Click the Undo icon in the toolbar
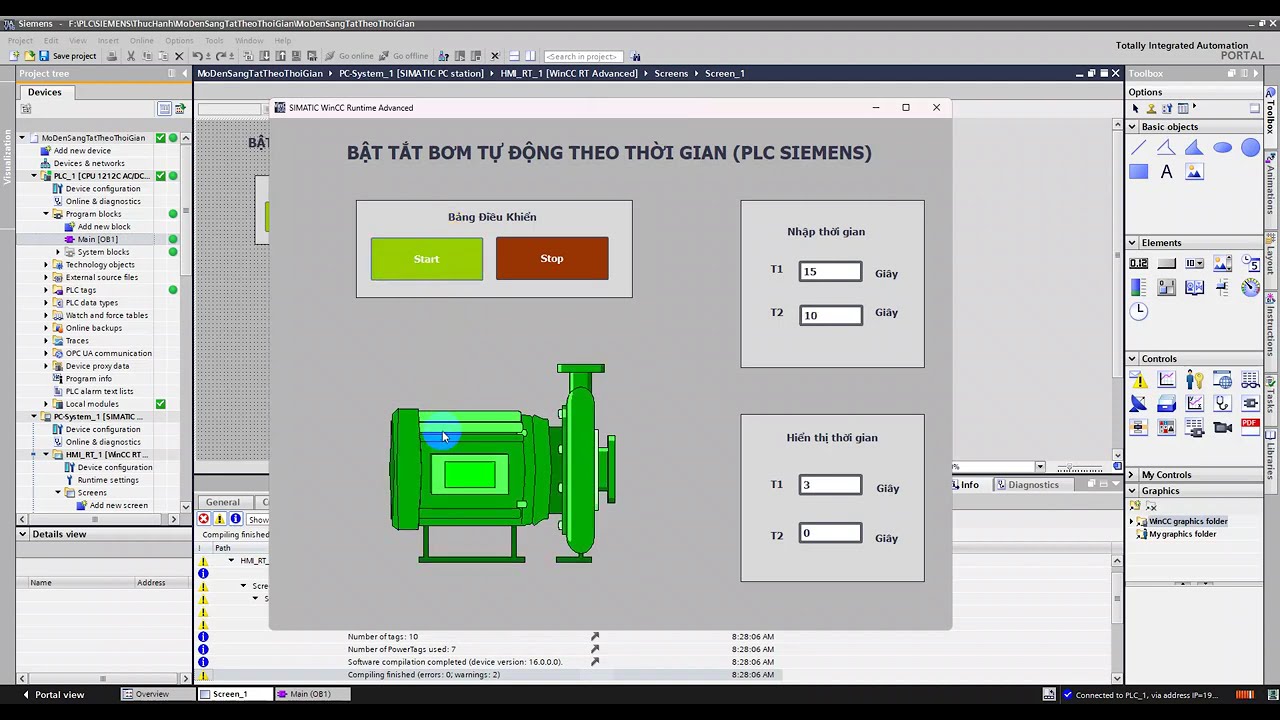The height and width of the screenshot is (720, 1280). point(197,56)
